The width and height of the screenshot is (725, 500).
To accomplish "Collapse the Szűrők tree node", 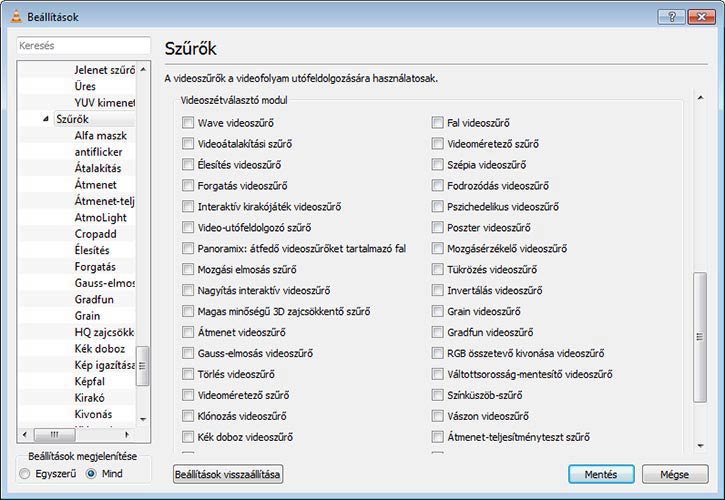I will 45,120.
